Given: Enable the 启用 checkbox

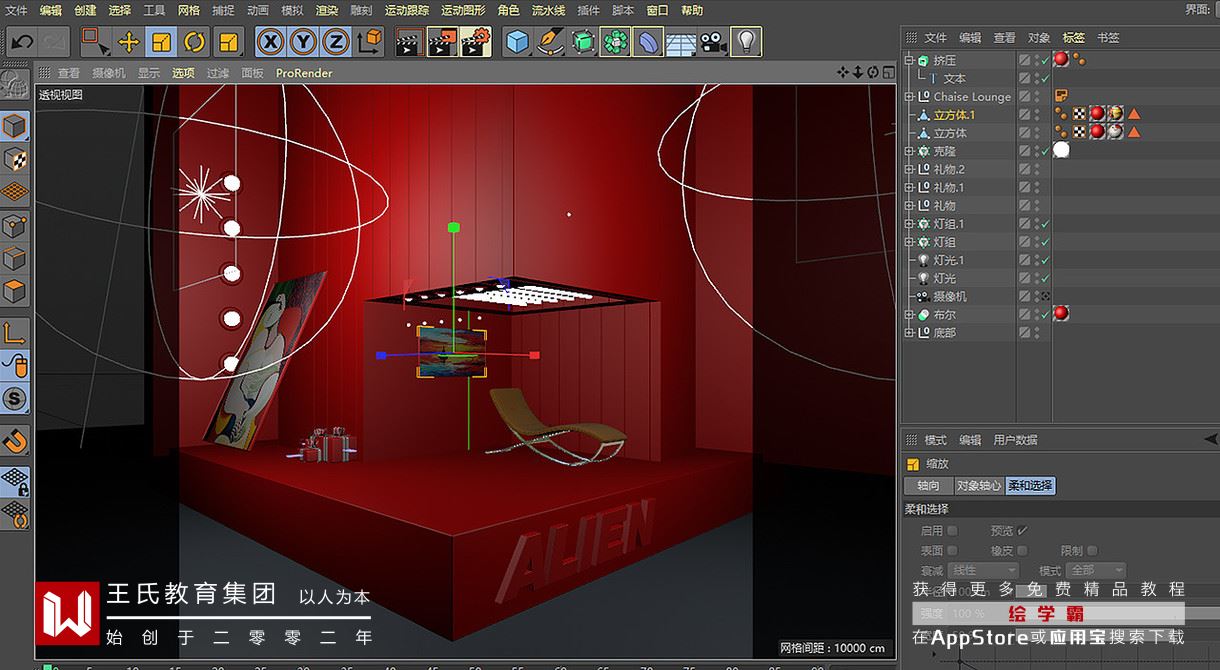Looking at the screenshot, I should coord(952,531).
